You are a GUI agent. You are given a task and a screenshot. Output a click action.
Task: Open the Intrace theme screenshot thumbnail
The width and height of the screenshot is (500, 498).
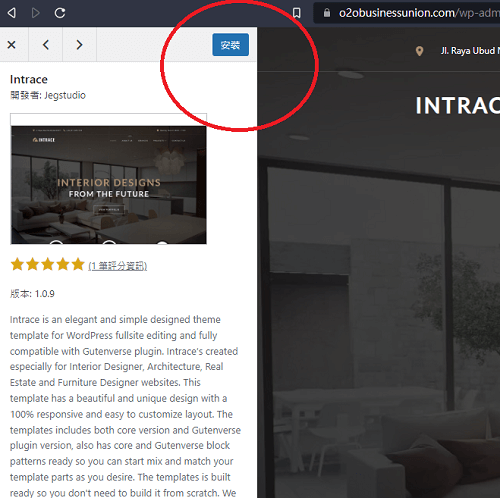tap(108, 179)
